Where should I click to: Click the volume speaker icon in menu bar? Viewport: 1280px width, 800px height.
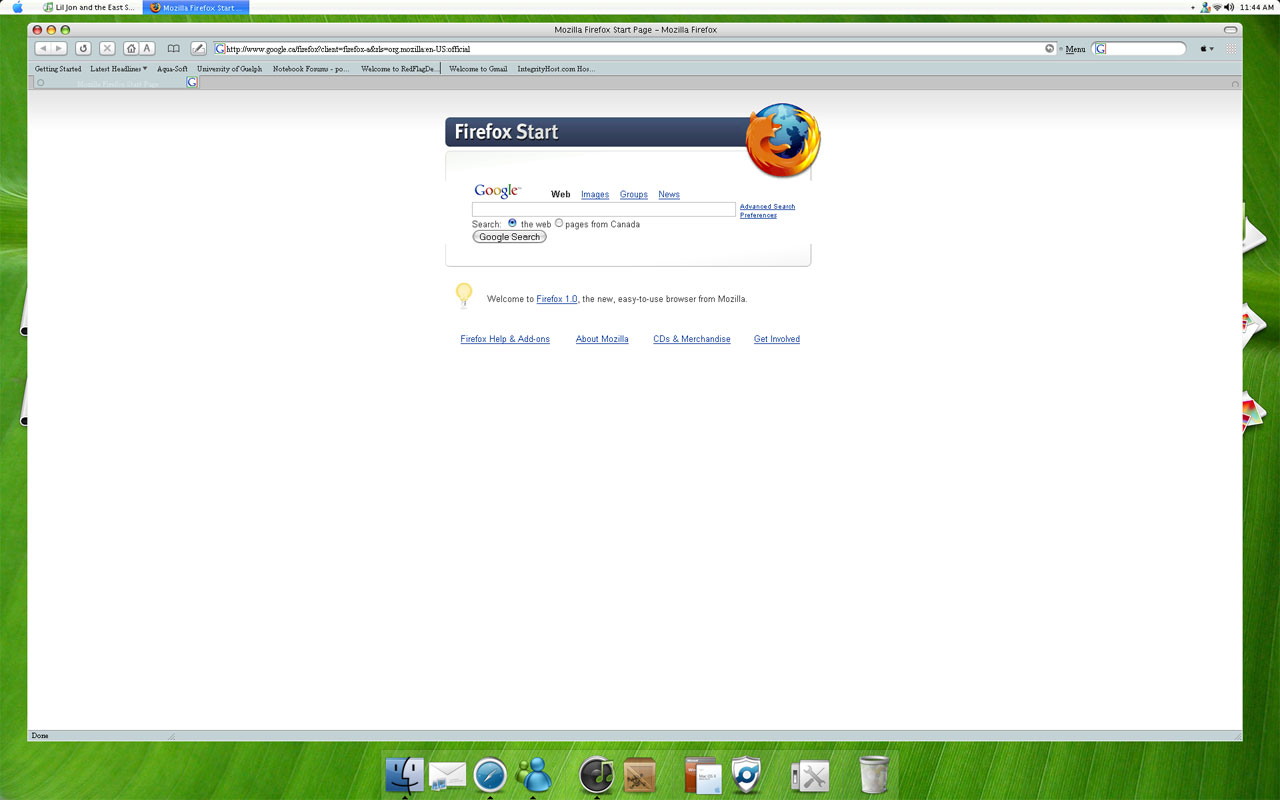pos(1229,7)
